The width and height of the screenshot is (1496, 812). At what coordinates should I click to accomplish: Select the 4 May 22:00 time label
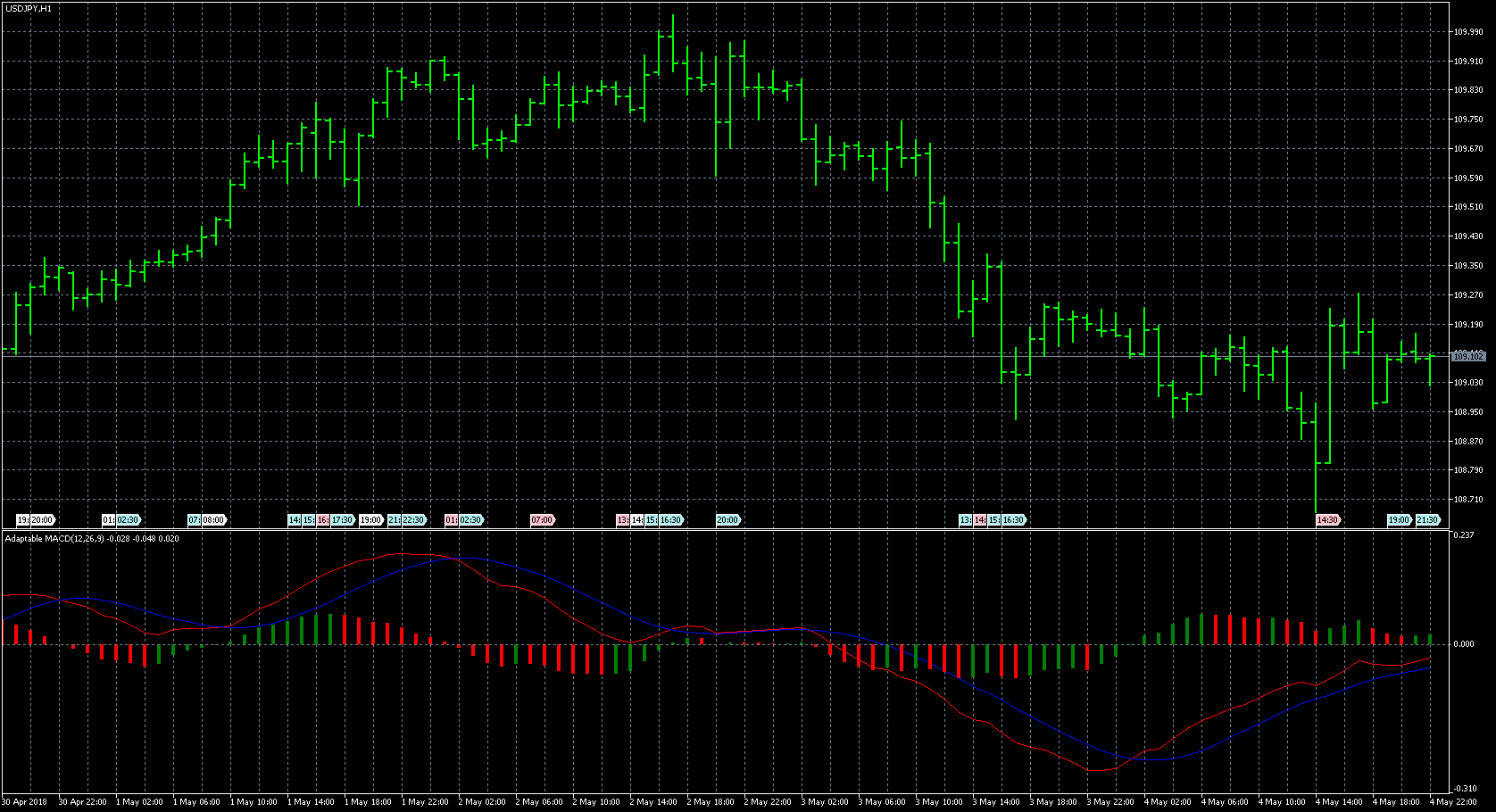tap(1453, 802)
